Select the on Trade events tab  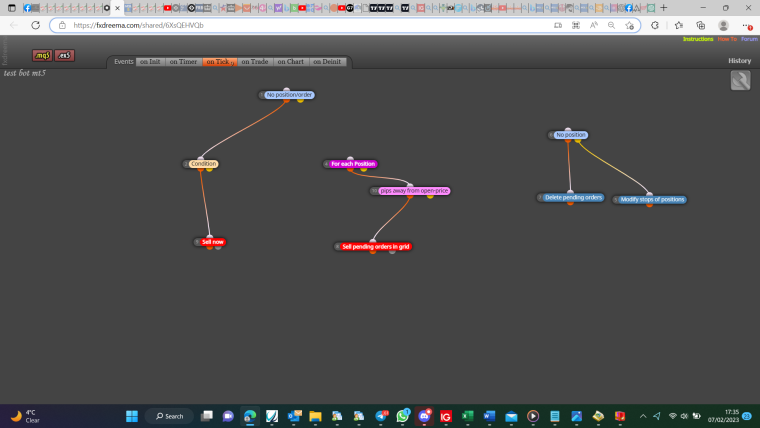coord(255,62)
